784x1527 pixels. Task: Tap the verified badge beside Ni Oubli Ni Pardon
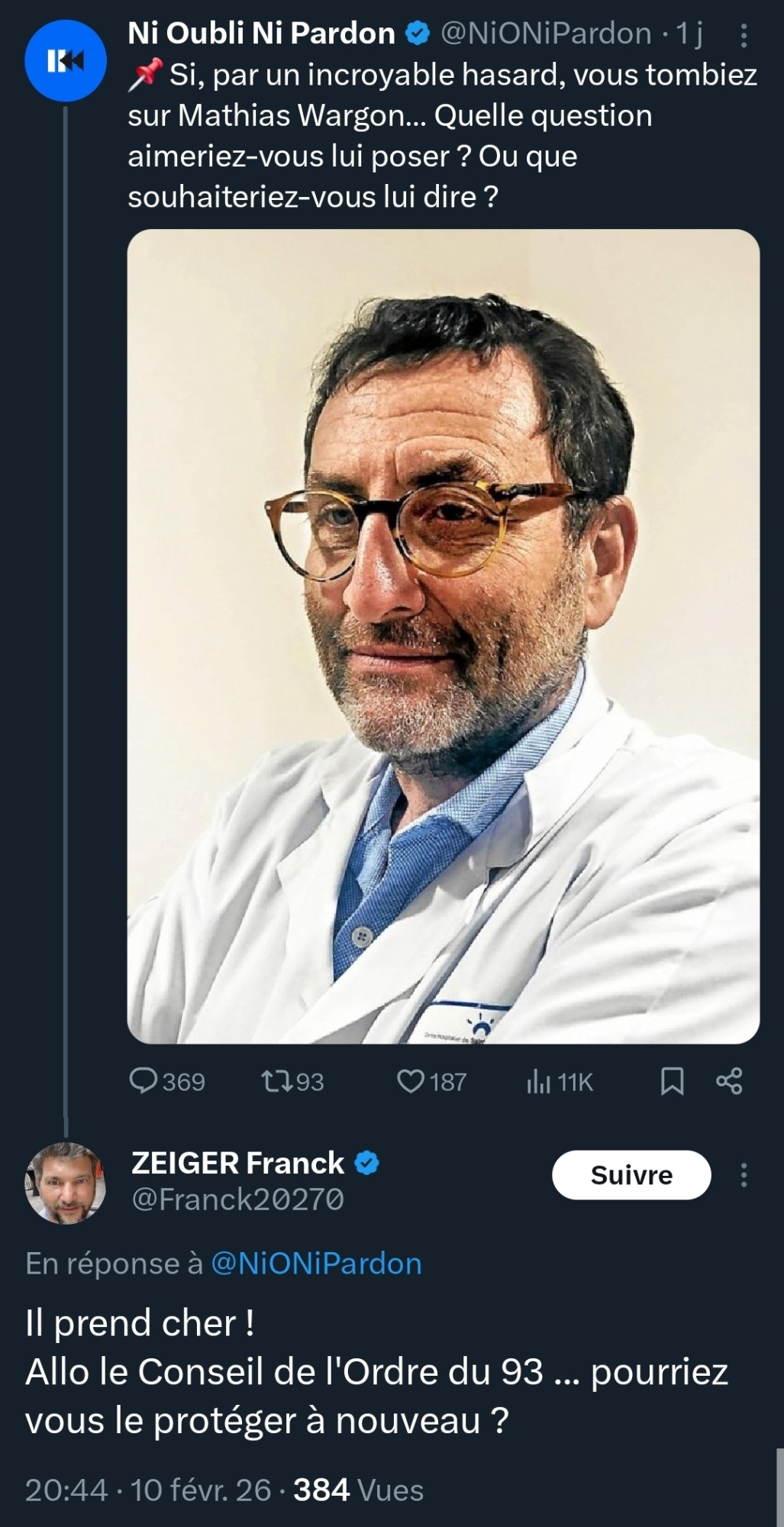click(417, 34)
